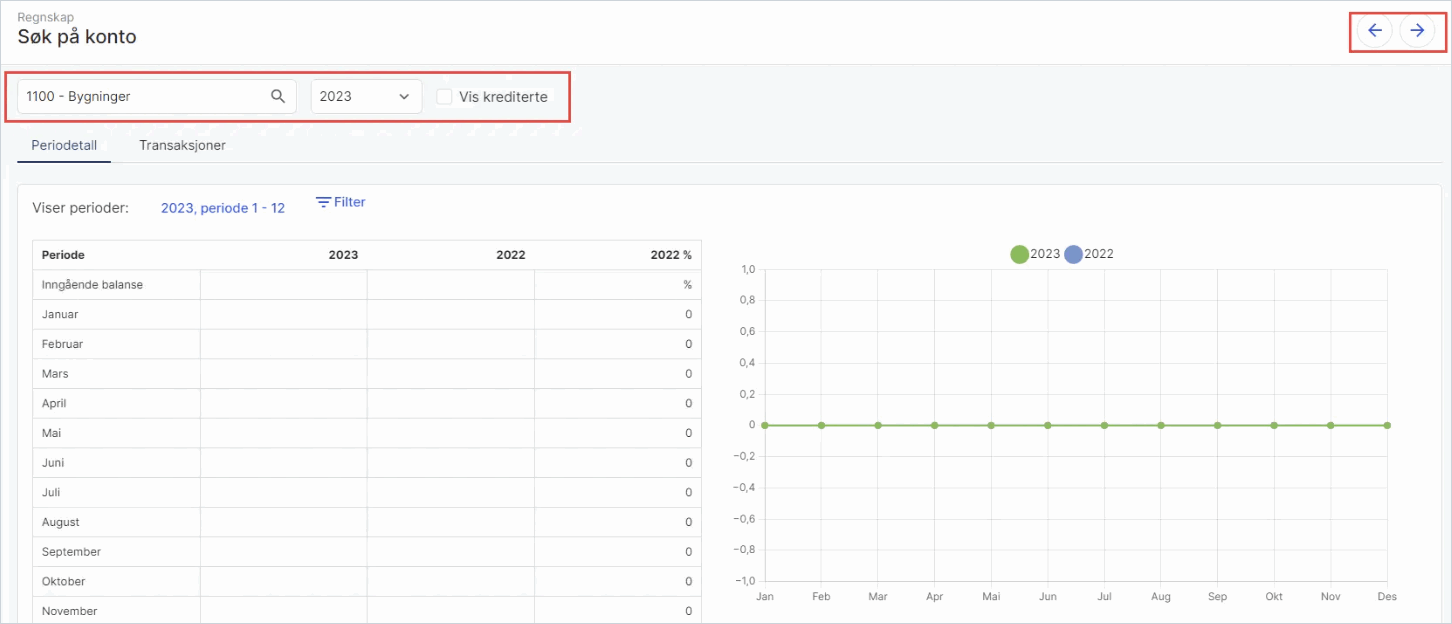Enable the Vis krediterte checkbox
This screenshot has height=624, width=1452.
(x=444, y=97)
